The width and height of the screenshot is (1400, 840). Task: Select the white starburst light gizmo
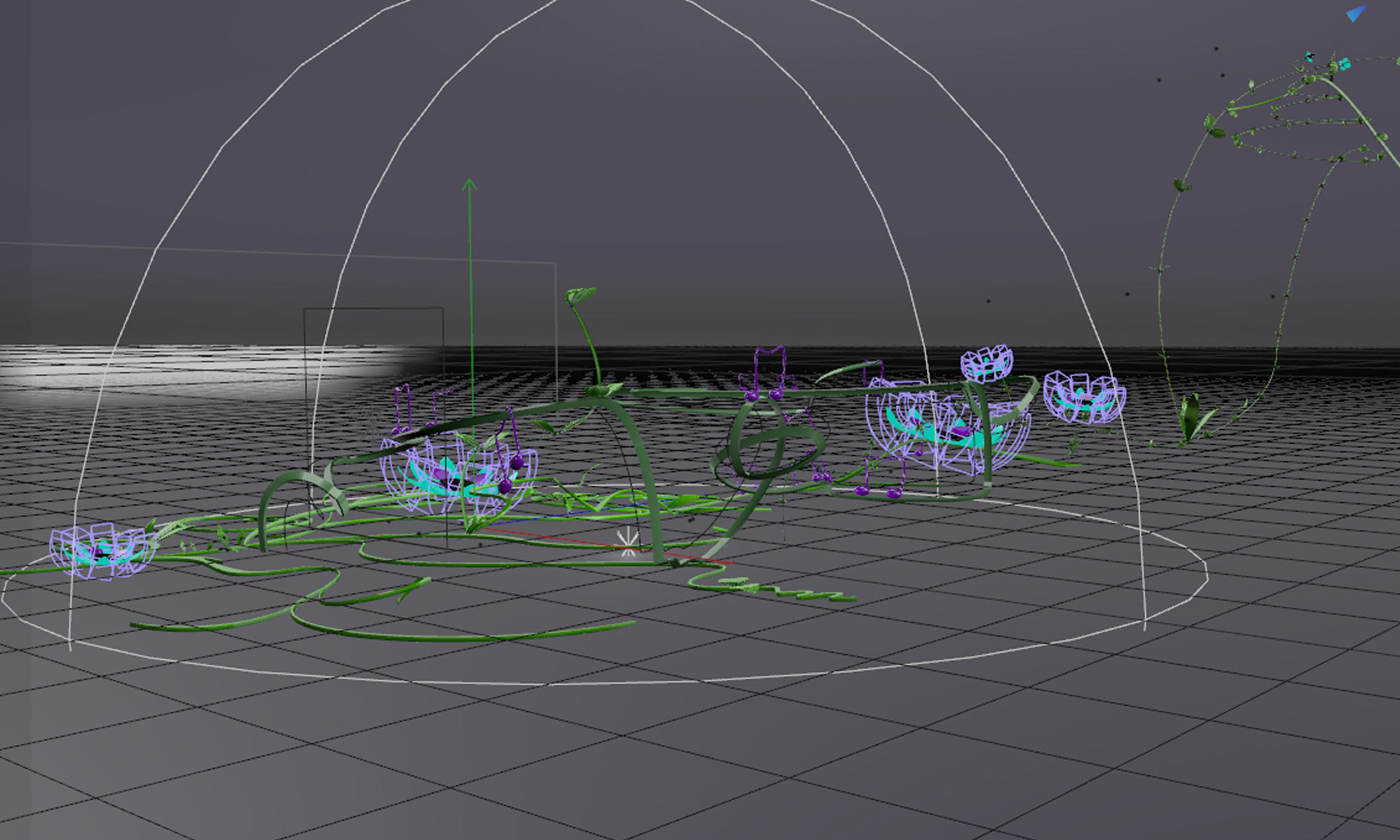[627, 542]
